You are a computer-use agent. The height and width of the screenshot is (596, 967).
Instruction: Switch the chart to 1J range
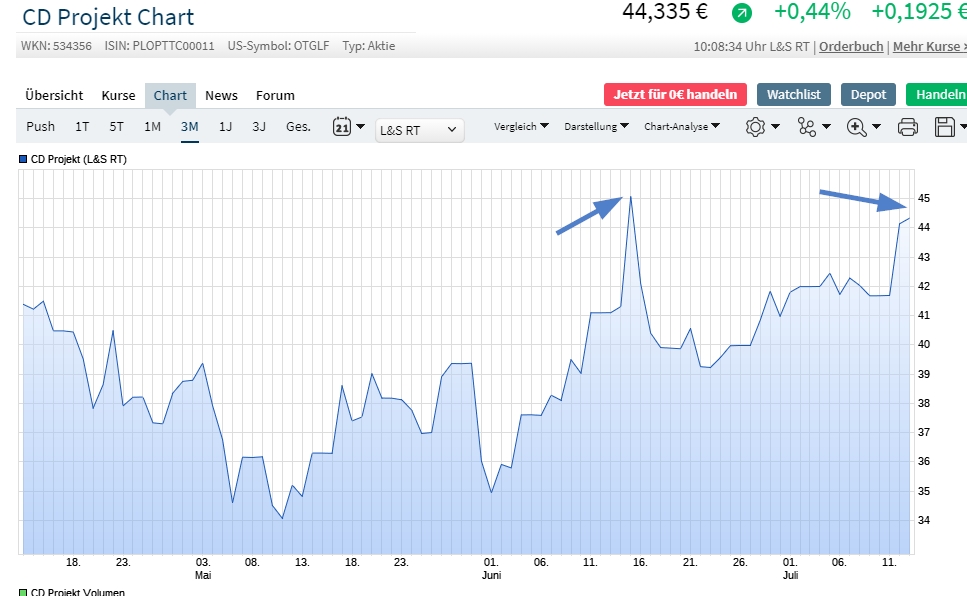tap(225, 127)
